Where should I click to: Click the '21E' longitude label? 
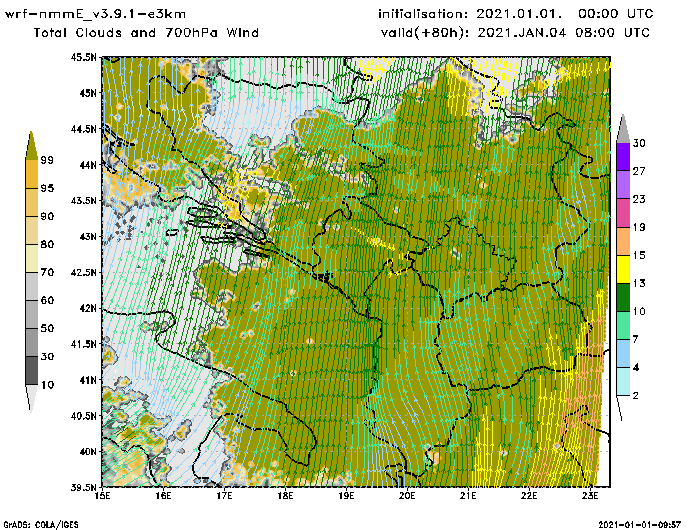point(468,496)
